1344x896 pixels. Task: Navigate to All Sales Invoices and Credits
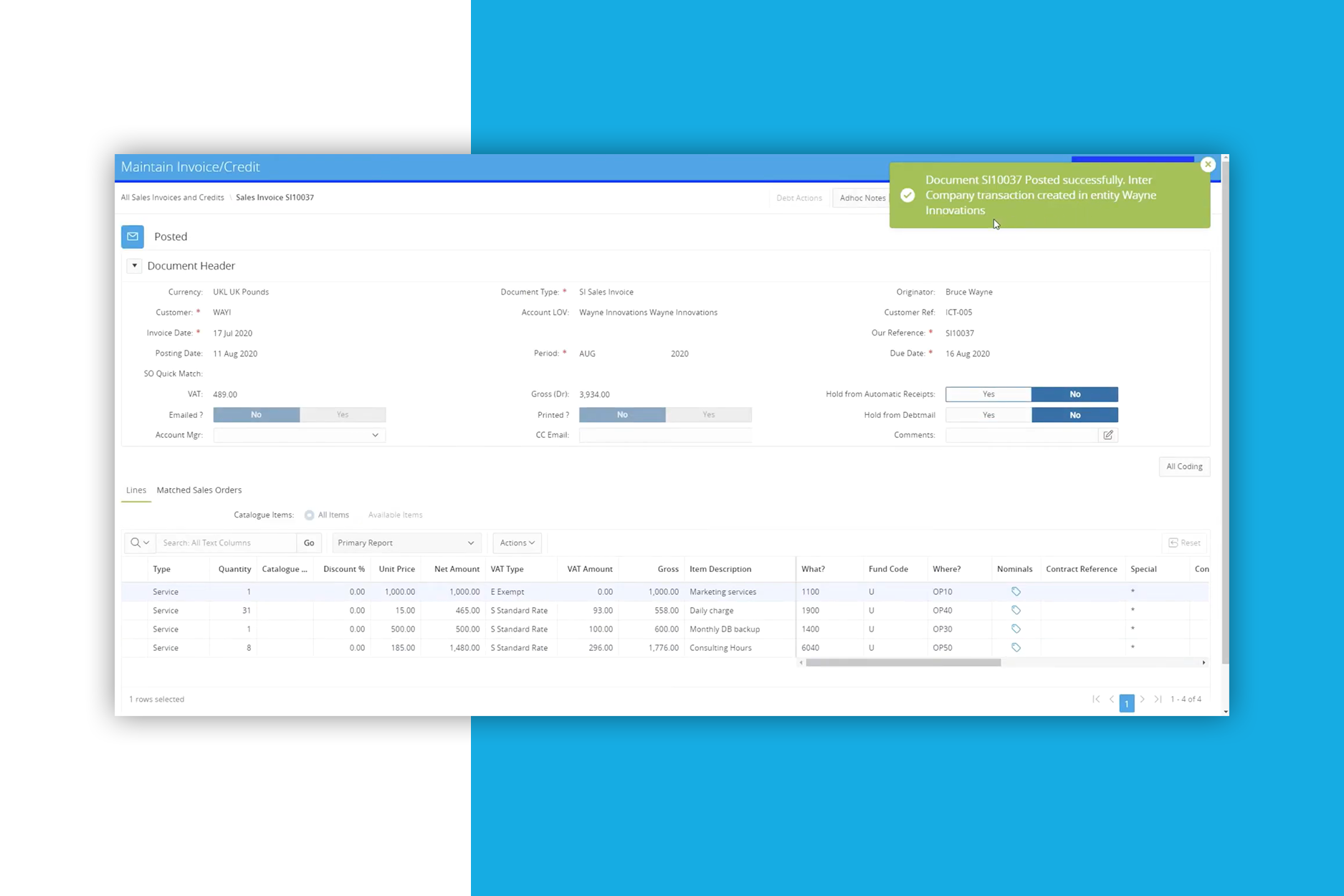coord(172,197)
